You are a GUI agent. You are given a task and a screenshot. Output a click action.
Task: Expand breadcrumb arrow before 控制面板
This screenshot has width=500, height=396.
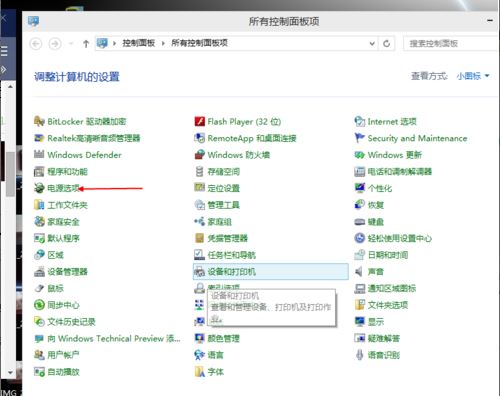point(114,43)
